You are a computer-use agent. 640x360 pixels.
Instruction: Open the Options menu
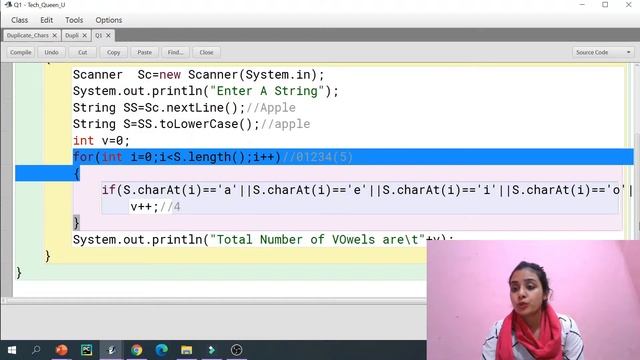tap(109, 20)
